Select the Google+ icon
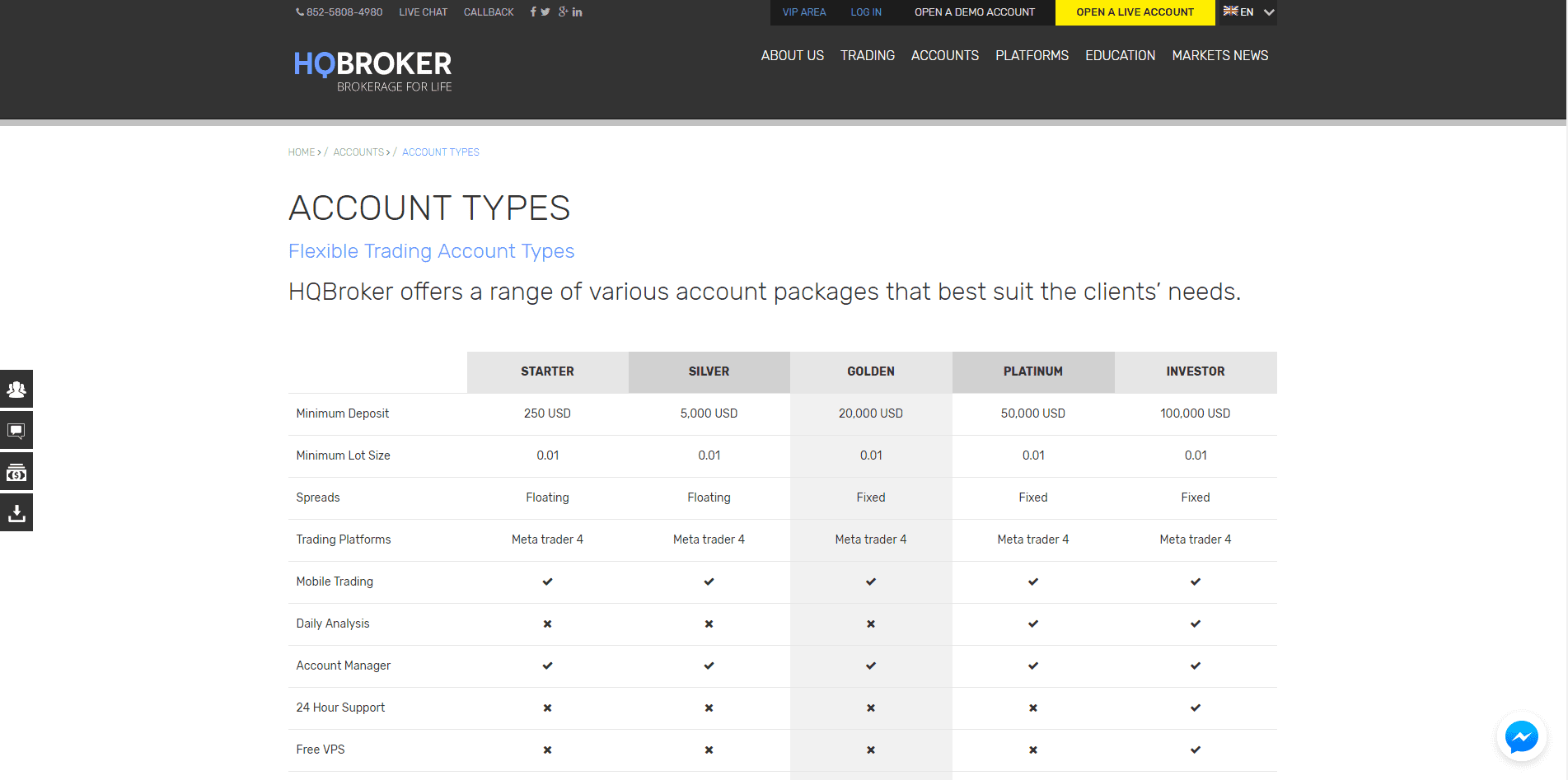The image size is (1568, 780). pyautogui.click(x=562, y=12)
